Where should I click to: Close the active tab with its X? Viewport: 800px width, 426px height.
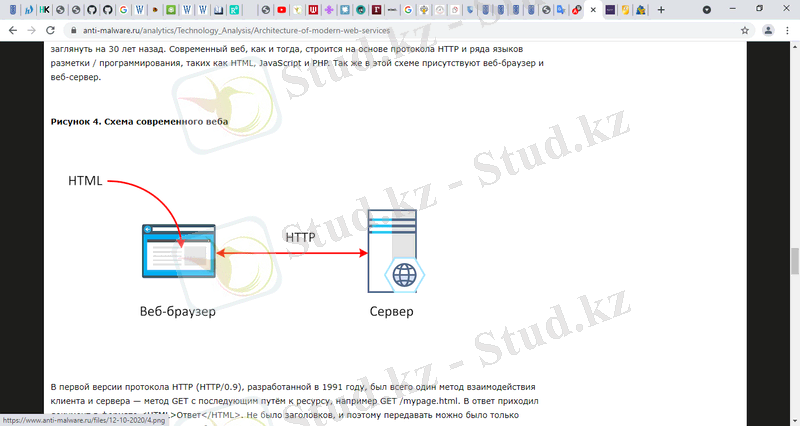[x=593, y=10]
